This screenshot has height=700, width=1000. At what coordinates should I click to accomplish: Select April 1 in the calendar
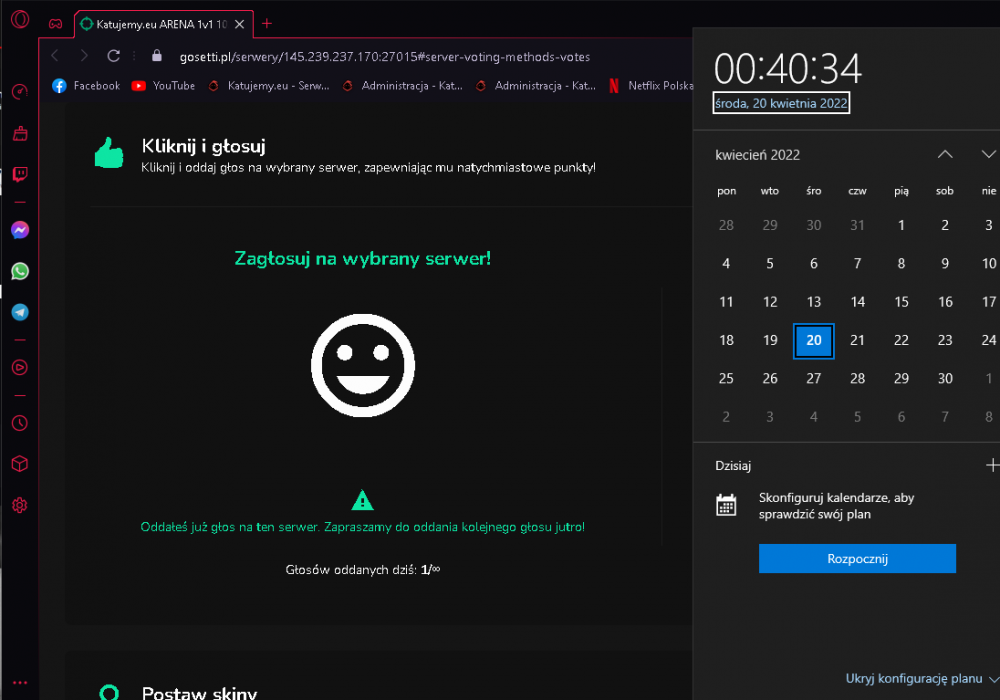901,225
